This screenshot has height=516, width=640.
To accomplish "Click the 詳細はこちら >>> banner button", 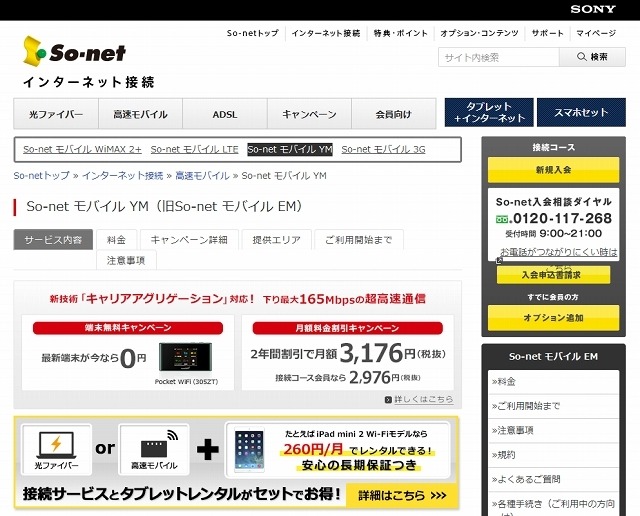I will [x=402, y=496].
